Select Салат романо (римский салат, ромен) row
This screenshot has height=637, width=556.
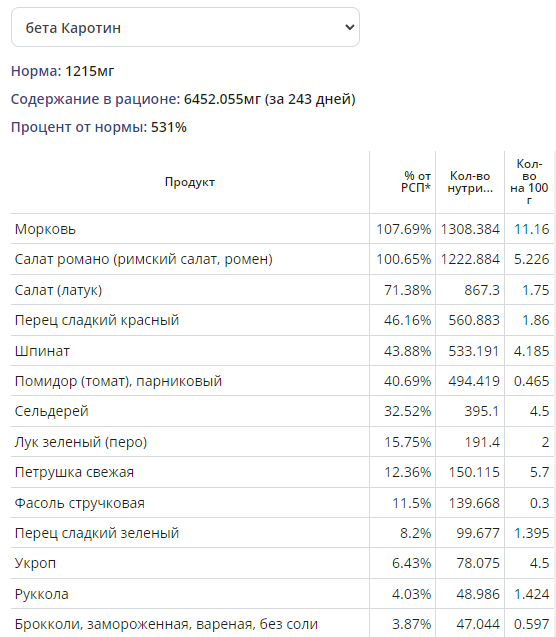[x=282, y=259]
